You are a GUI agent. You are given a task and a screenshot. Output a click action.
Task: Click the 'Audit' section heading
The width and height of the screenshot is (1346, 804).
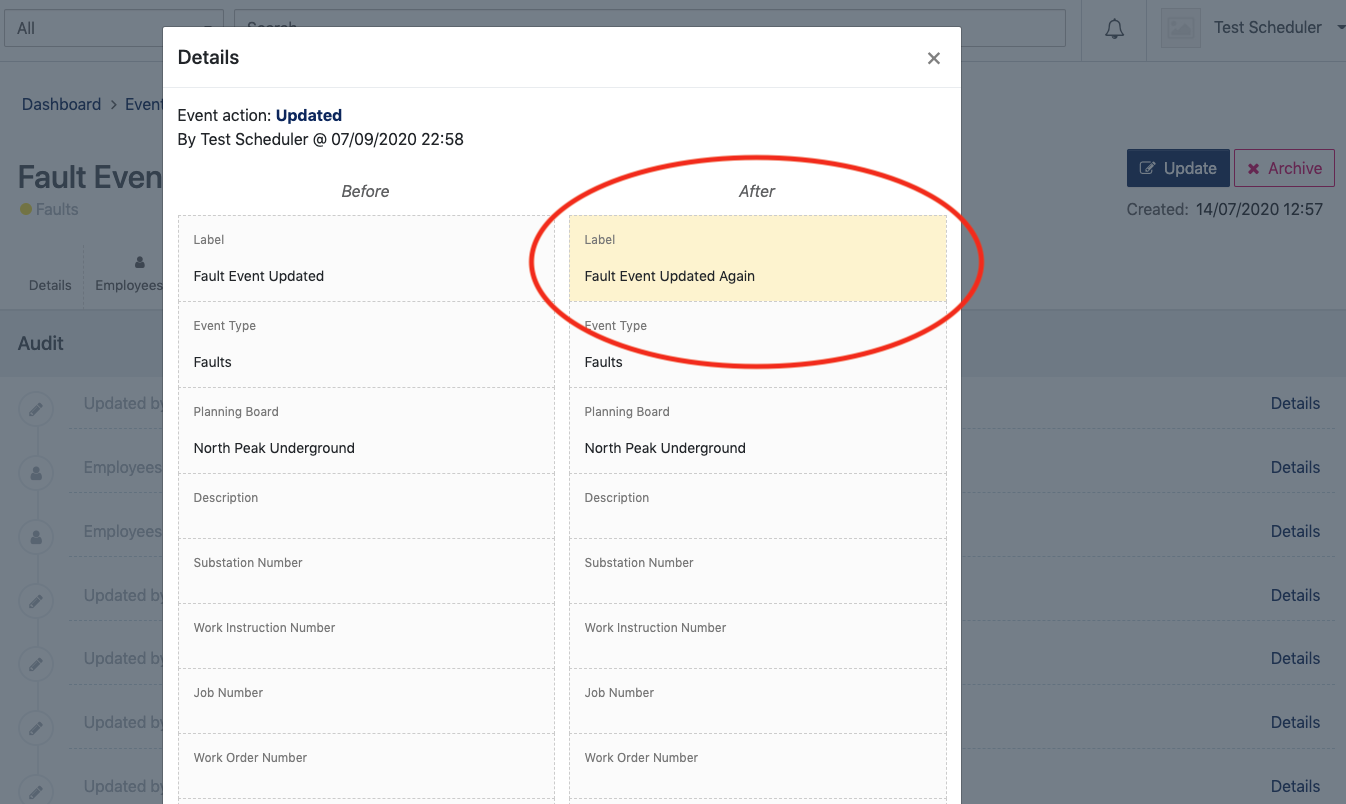coord(41,343)
